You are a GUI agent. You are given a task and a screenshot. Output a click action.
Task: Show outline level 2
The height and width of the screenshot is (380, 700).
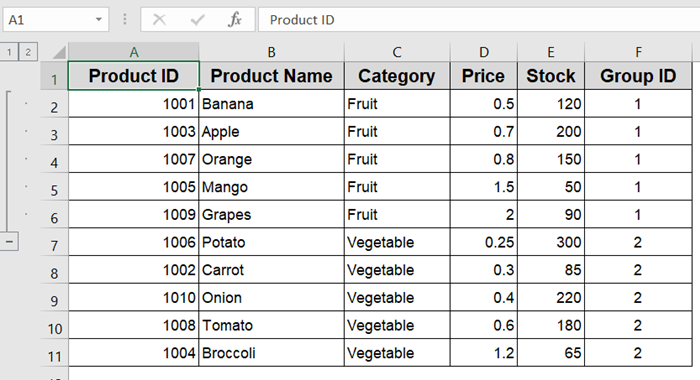28,52
